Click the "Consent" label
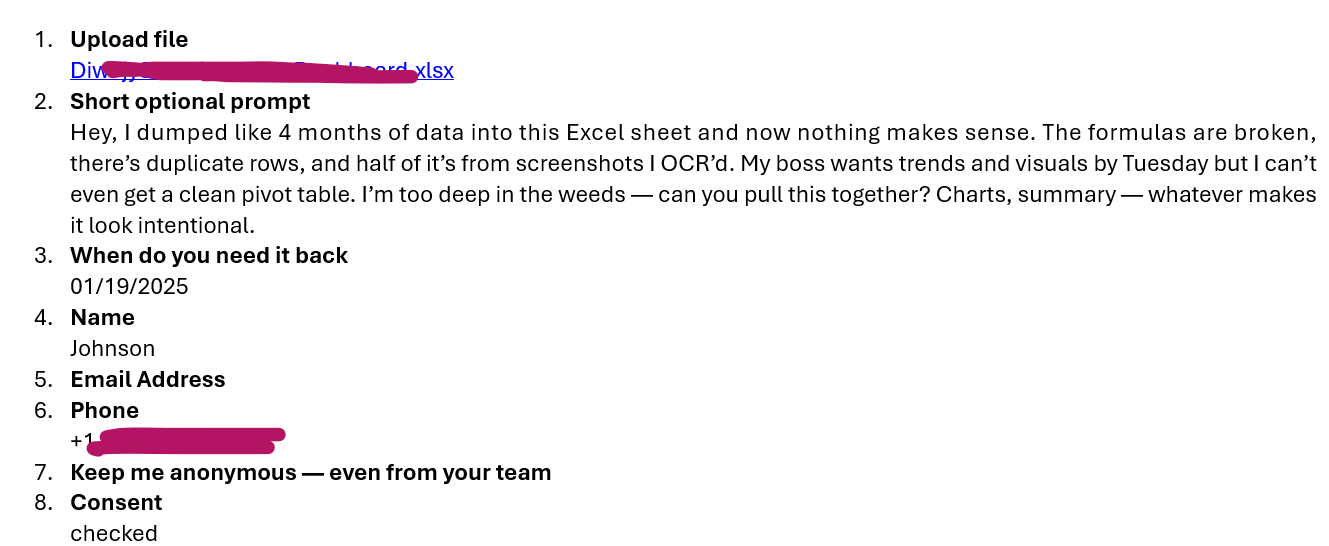1329x546 pixels. point(116,503)
